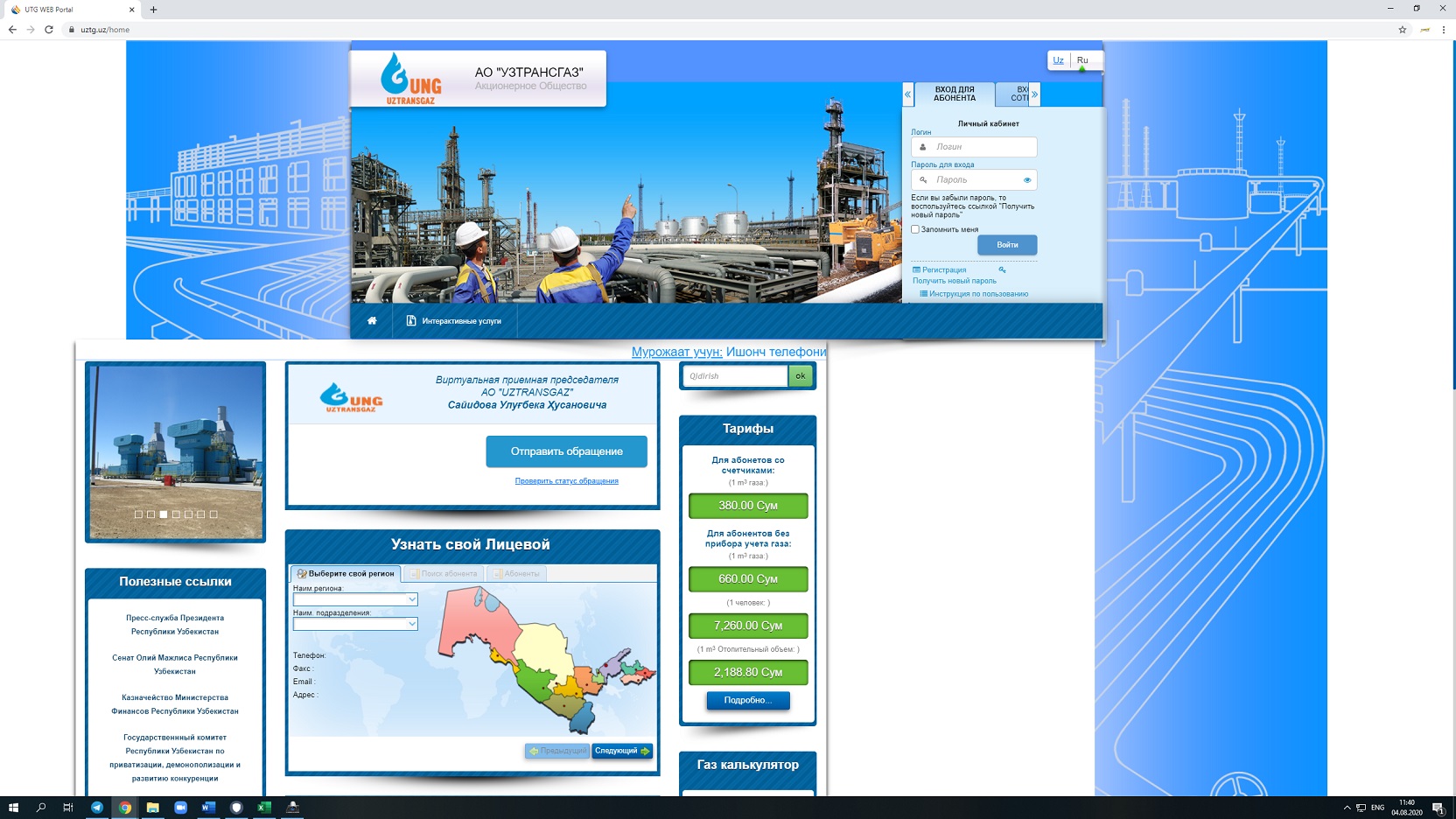Open Zoom from the taskbar
Image resolution: width=1456 pixels, height=819 pixels.
180,808
